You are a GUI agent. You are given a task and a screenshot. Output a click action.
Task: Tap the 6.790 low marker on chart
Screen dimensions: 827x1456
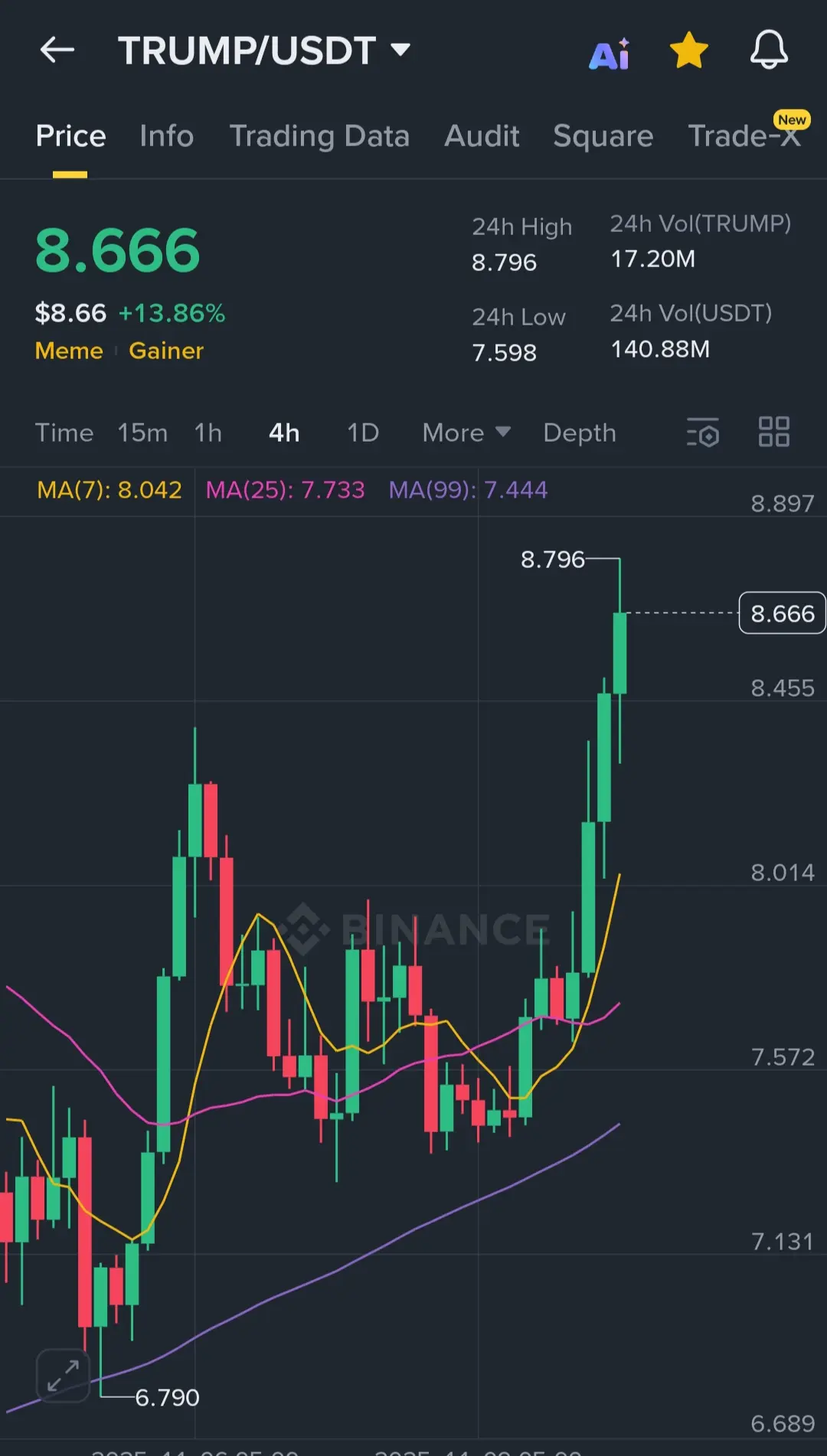167,1398
